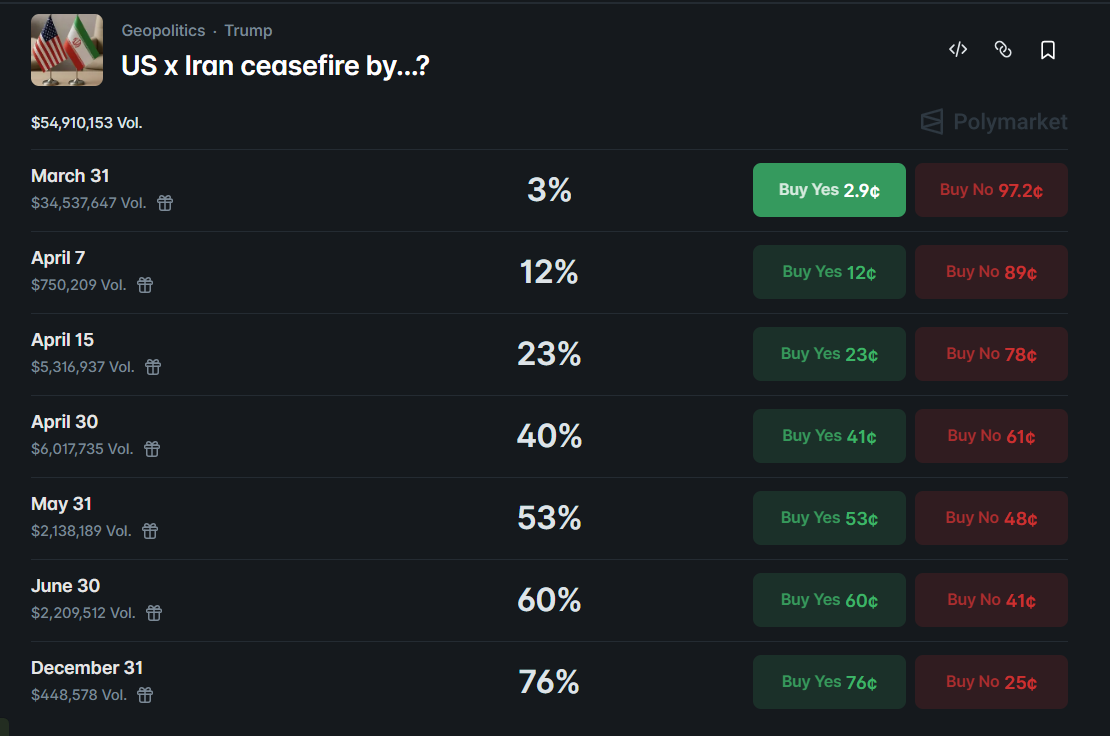
Task: Buy No at 89¢ for April 7
Action: coord(991,271)
